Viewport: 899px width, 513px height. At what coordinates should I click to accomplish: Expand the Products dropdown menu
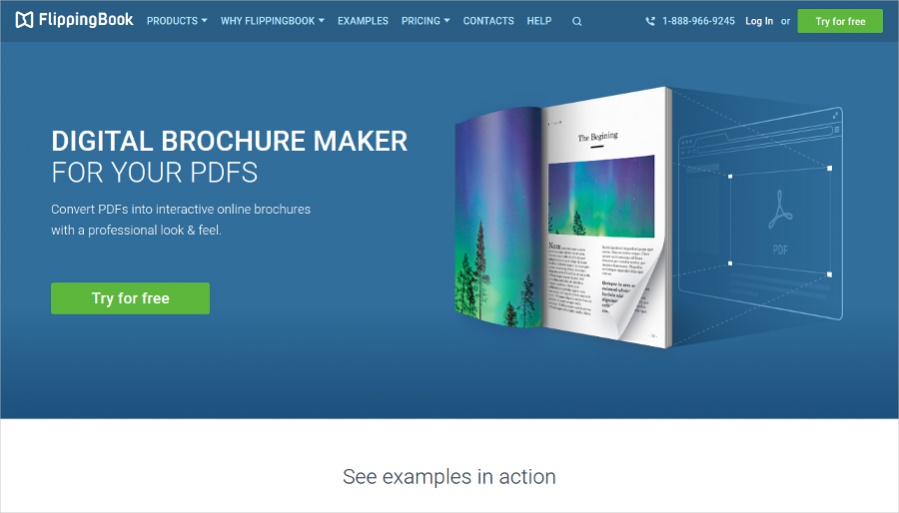click(x=177, y=21)
